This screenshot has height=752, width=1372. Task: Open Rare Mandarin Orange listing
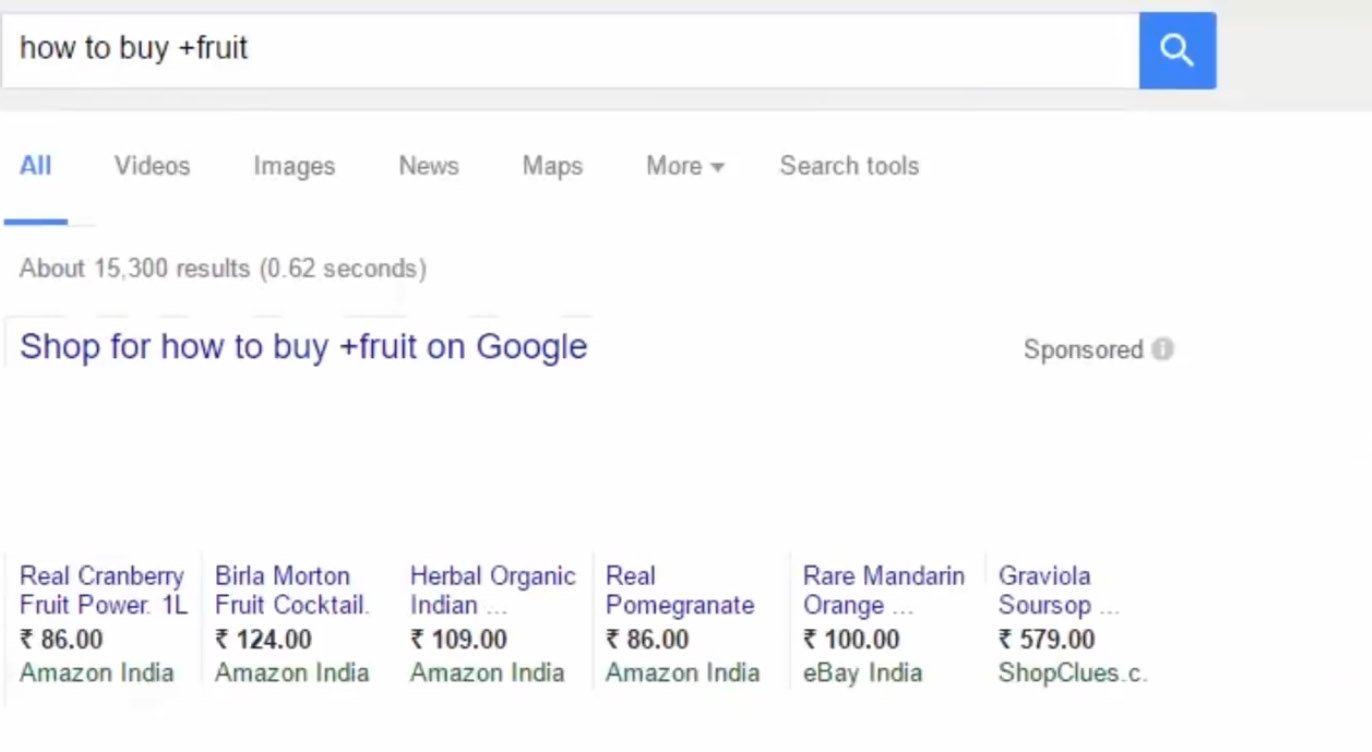pos(883,590)
